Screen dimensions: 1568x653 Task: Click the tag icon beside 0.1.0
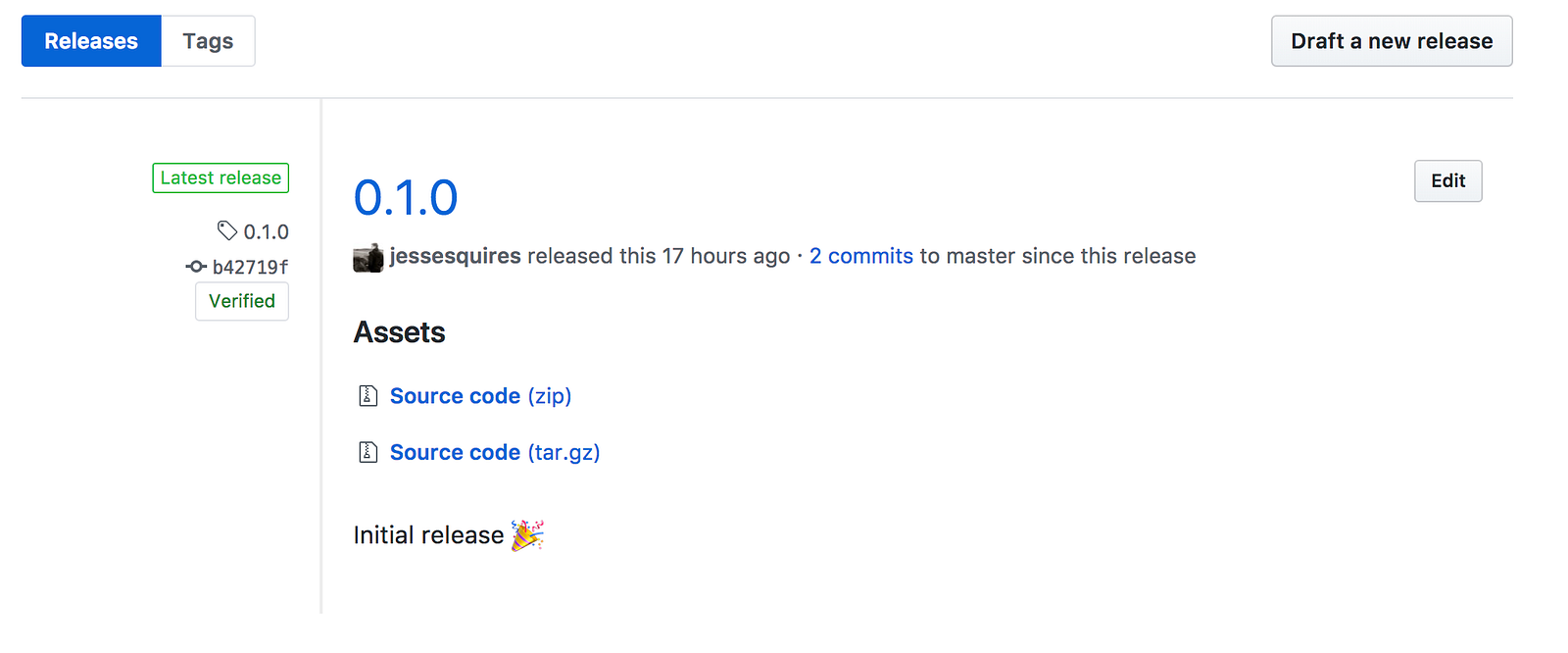point(227,230)
